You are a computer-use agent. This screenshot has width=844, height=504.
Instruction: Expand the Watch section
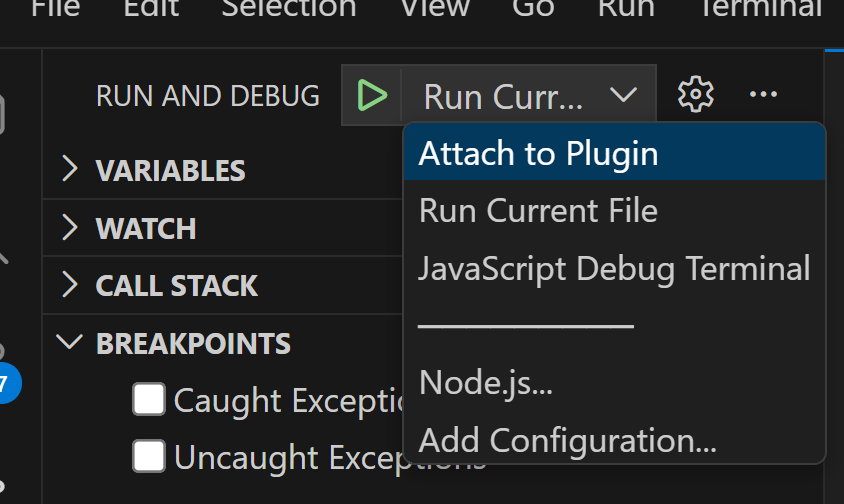145,228
